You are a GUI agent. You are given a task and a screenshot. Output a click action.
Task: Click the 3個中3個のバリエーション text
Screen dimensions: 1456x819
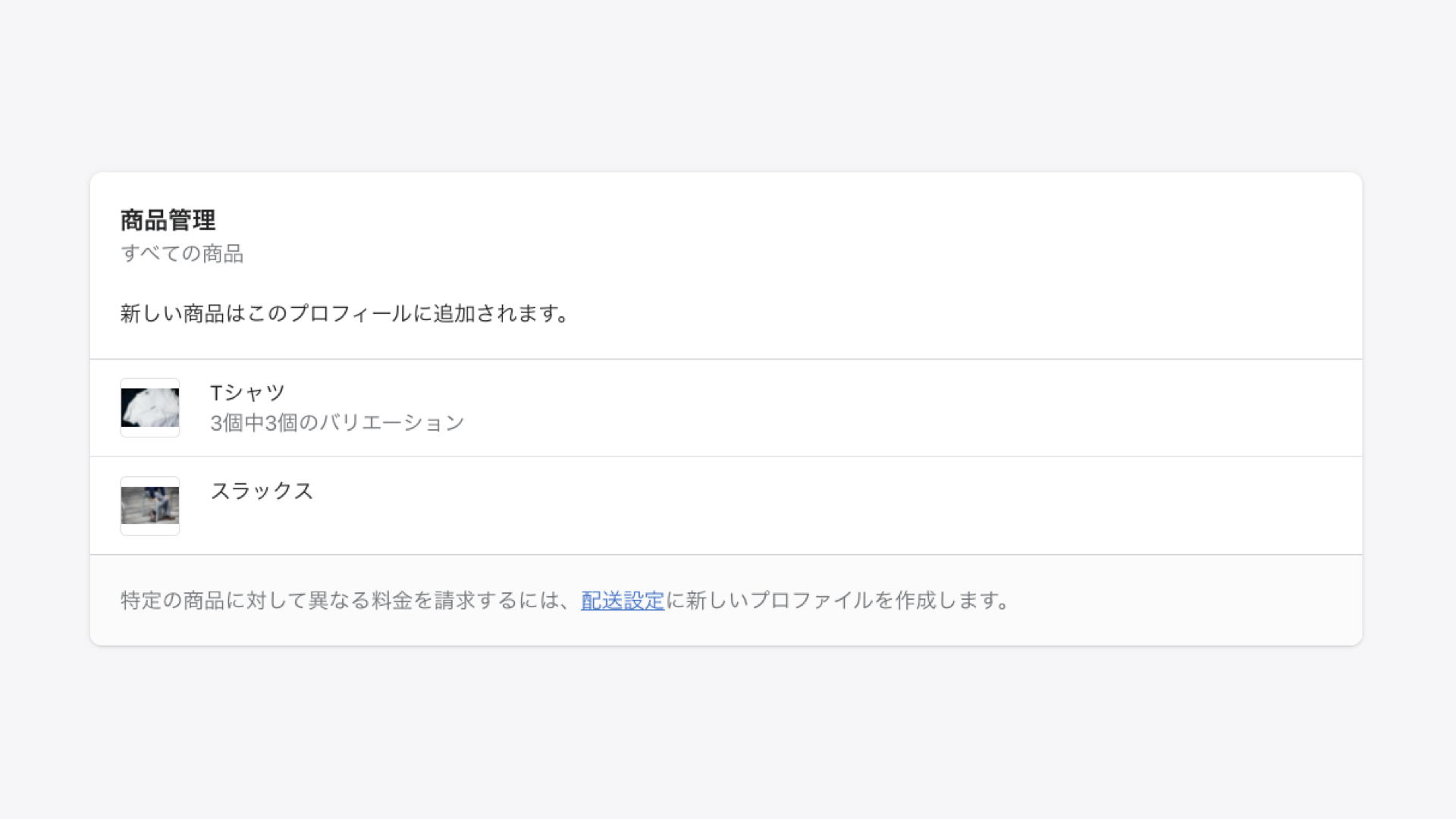(x=337, y=422)
